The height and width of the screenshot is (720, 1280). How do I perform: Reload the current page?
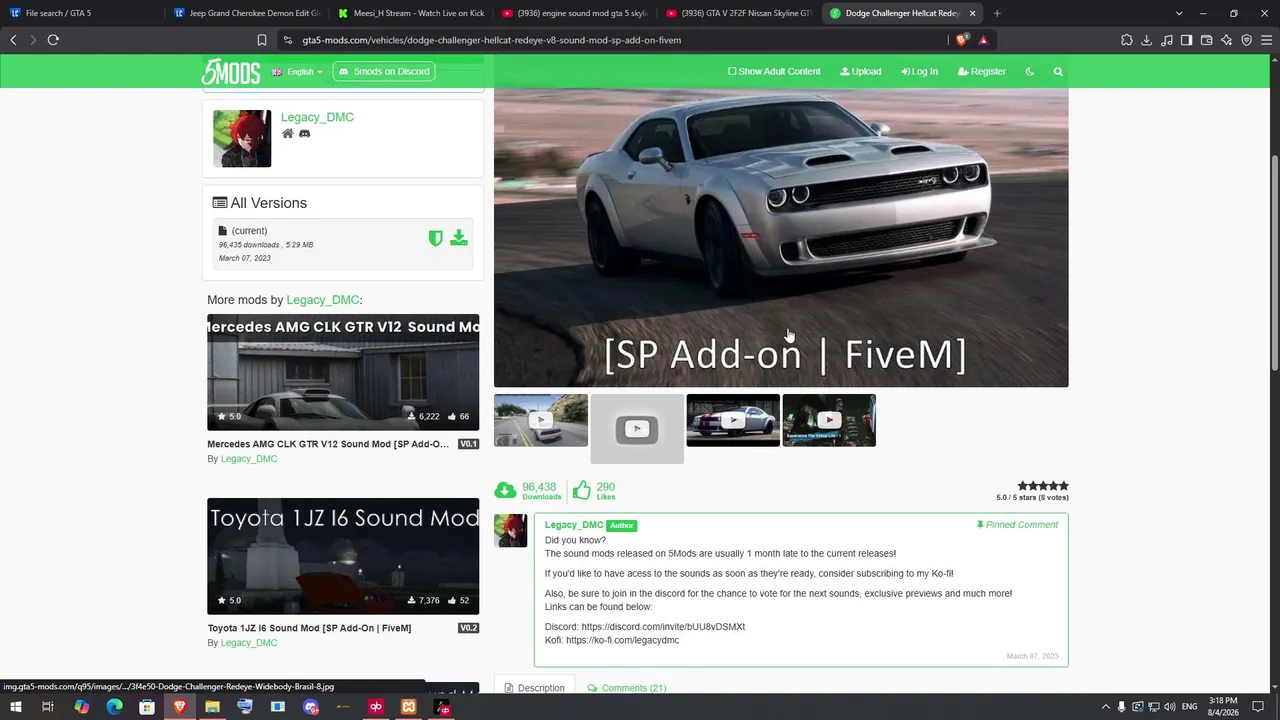click(53, 40)
